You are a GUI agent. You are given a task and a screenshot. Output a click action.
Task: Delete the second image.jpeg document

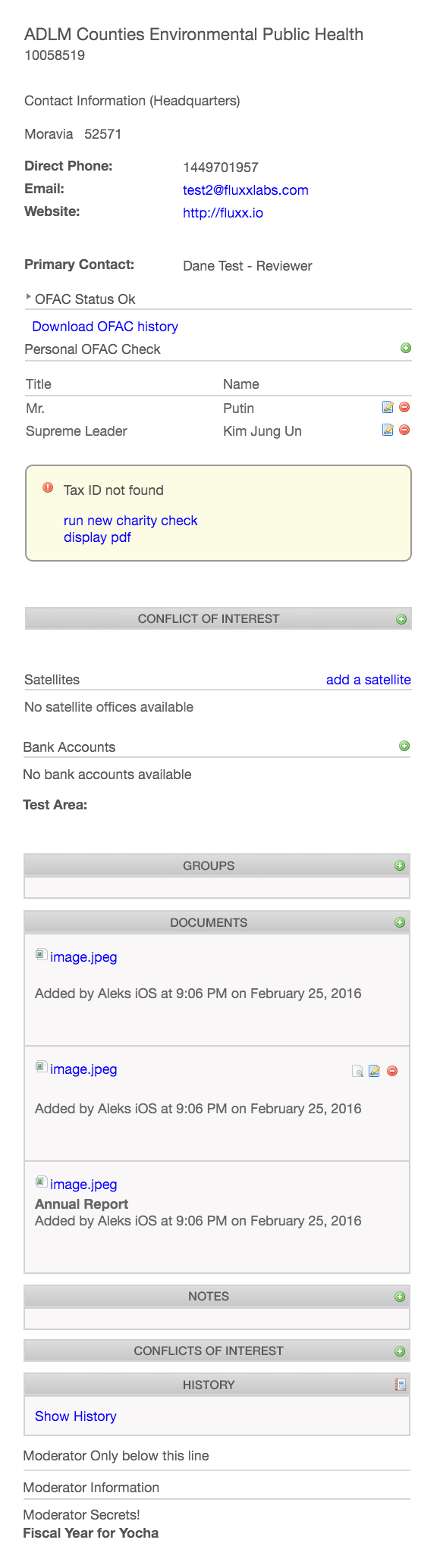(392, 1071)
